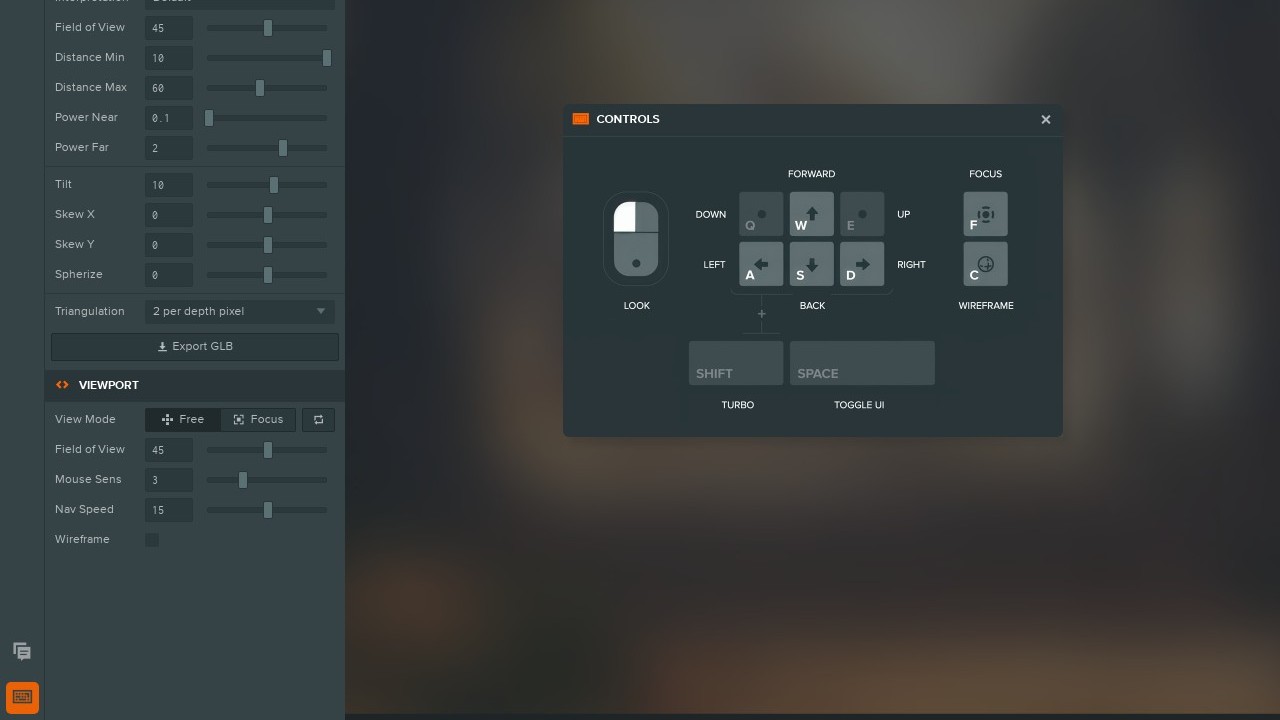Open the chat feedback icon in sidebar
Screen dimensions: 1280x720
click(x=22, y=651)
